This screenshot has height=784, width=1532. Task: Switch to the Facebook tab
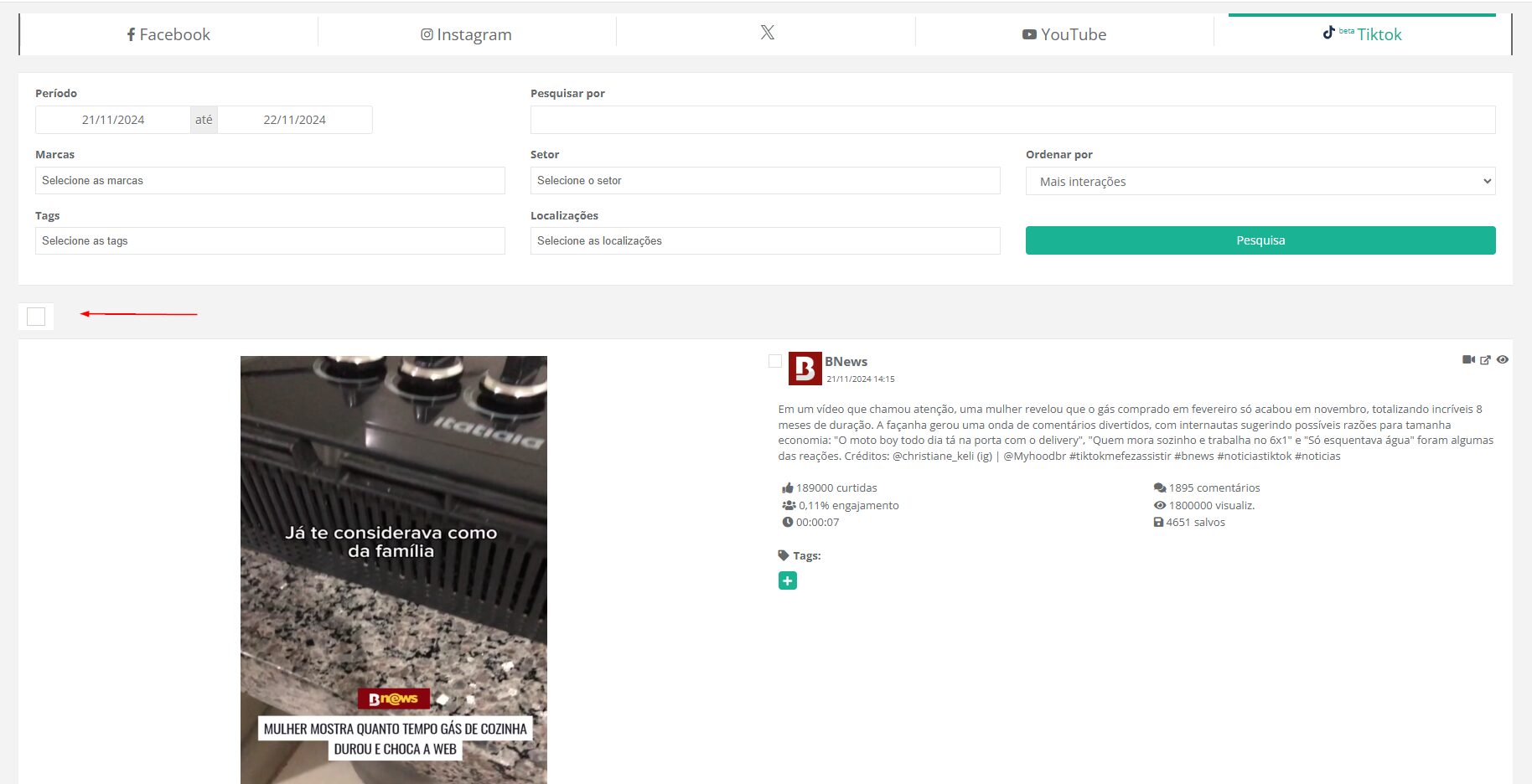pyautogui.click(x=168, y=34)
